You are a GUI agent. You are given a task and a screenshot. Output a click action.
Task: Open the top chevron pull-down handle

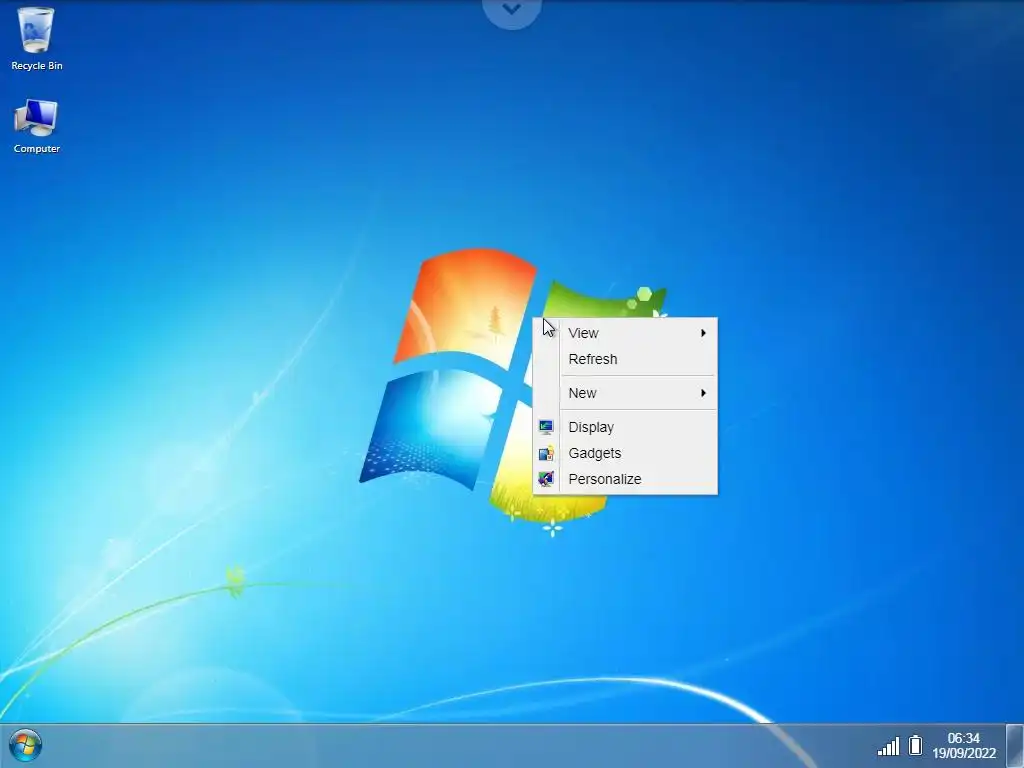(x=511, y=10)
